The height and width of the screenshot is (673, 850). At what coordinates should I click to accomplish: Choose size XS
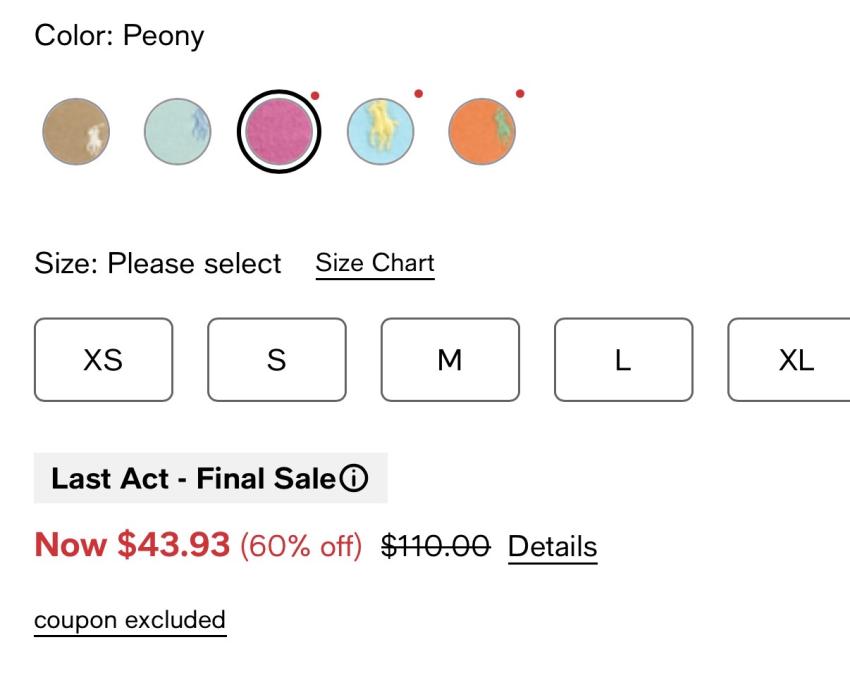coord(103,360)
